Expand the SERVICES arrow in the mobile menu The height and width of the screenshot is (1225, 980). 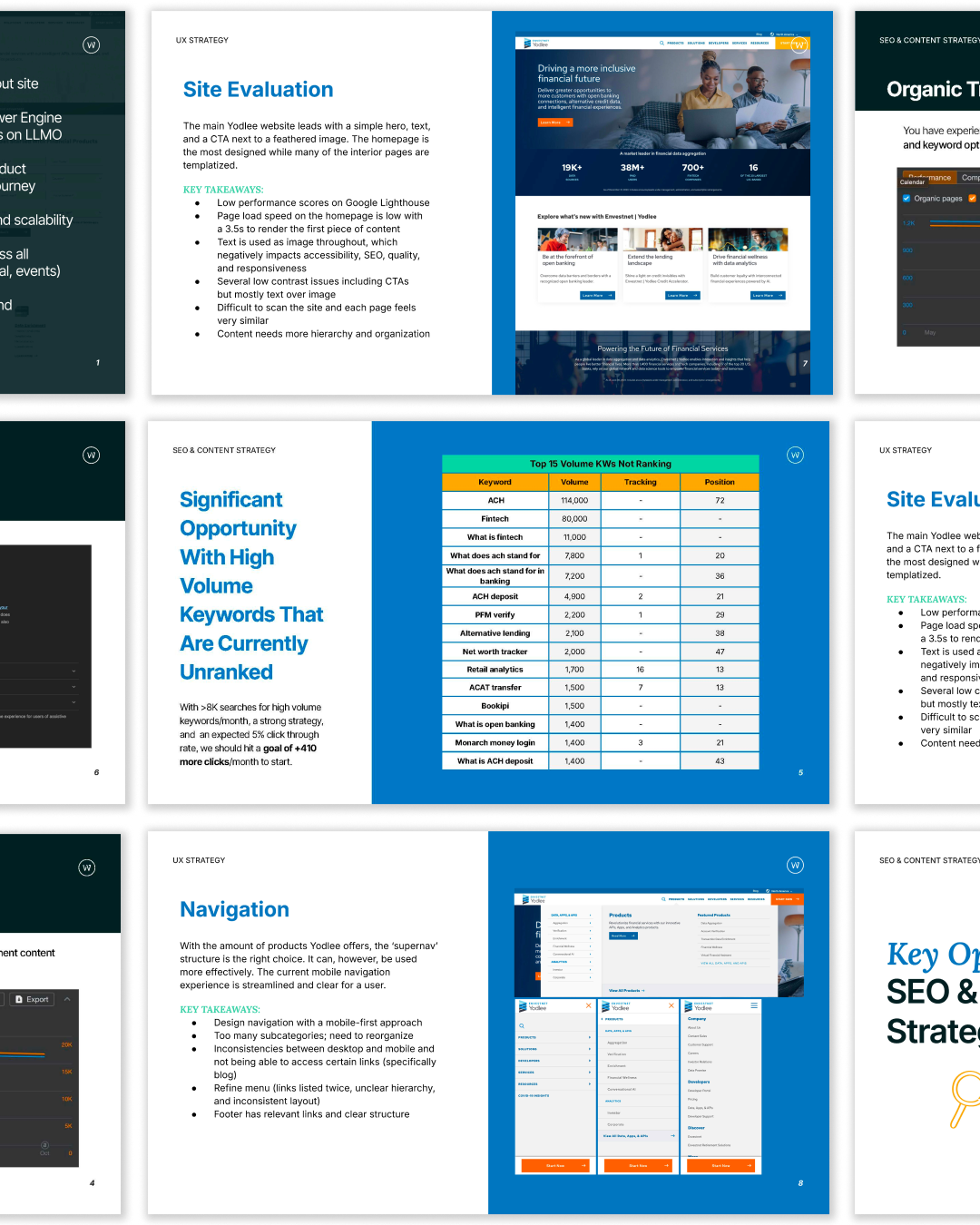point(590,1073)
